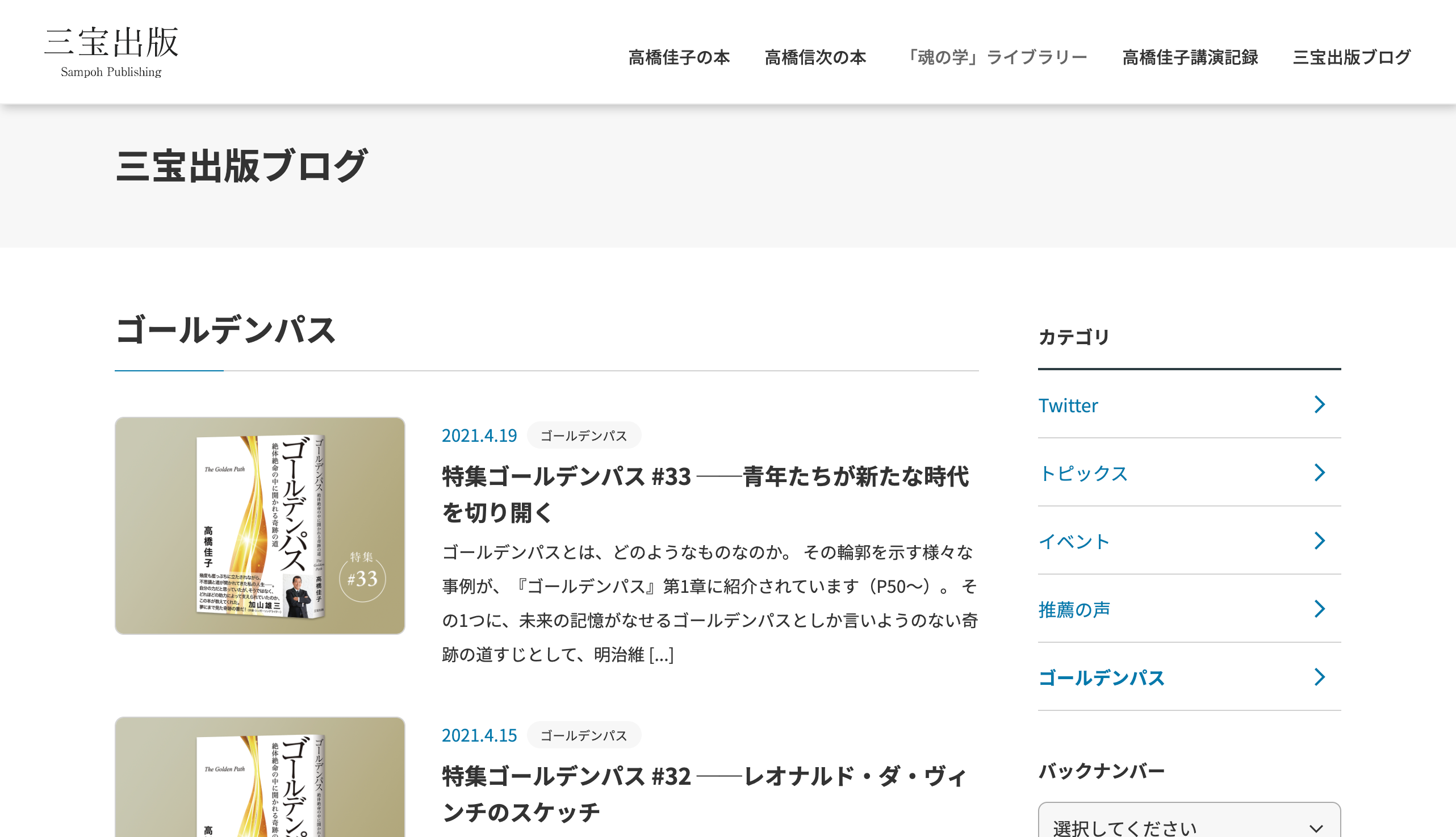Click the excerpt text of article #33
Screen dimensions: 1456x837
(710, 604)
